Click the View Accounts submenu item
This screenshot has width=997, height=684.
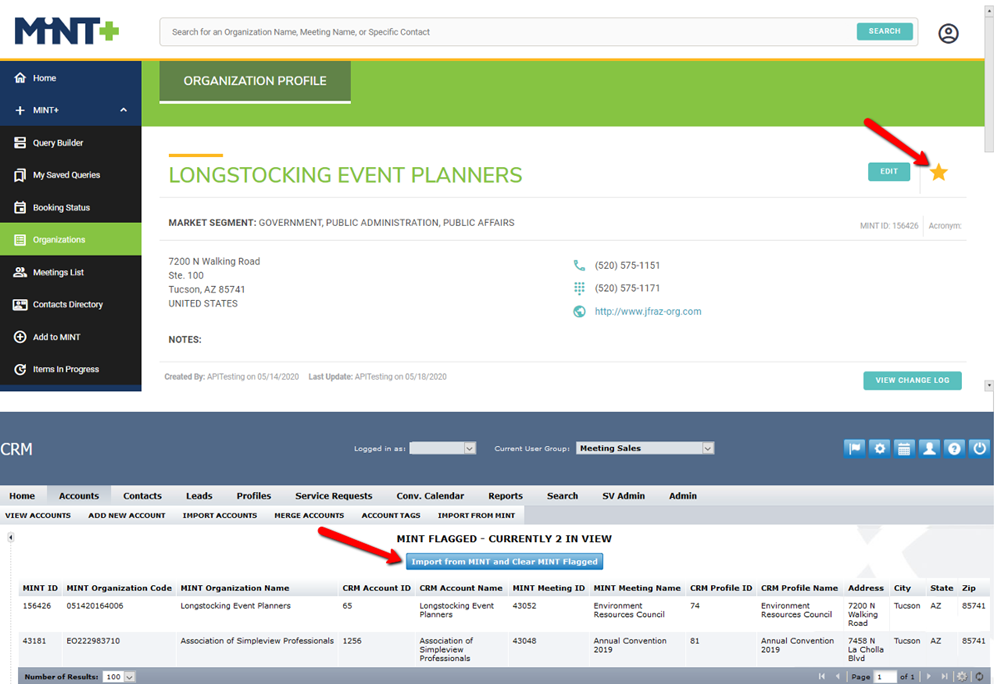(x=38, y=516)
